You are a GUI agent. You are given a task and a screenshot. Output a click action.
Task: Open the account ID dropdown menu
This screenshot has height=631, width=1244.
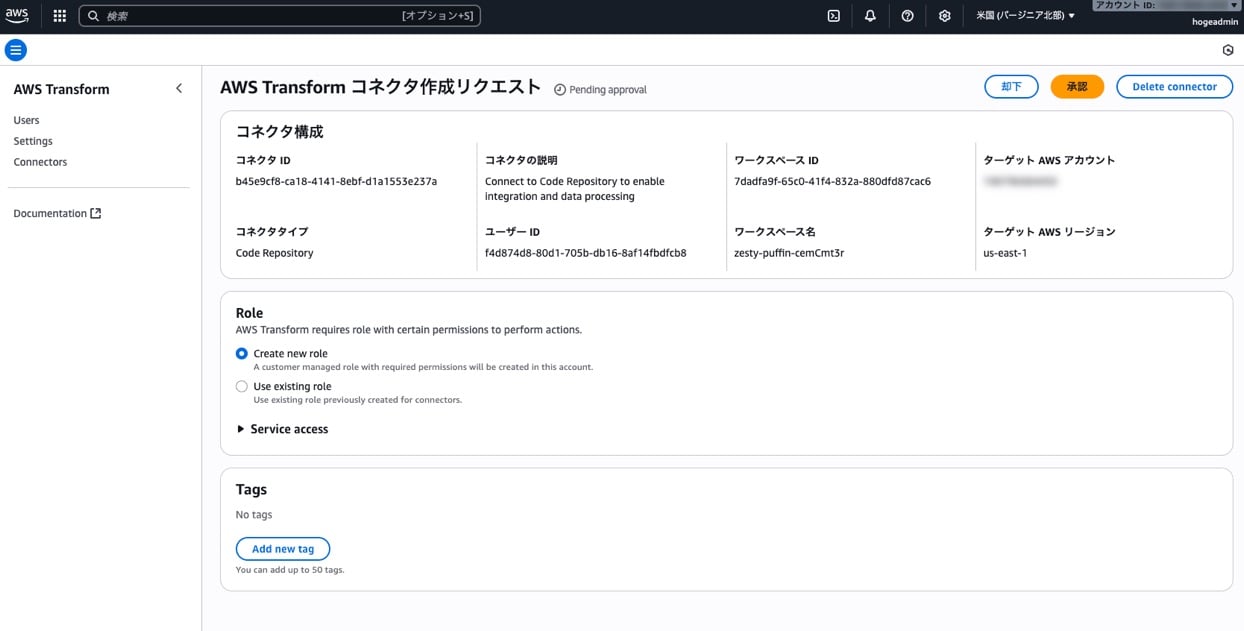pos(1166,5)
